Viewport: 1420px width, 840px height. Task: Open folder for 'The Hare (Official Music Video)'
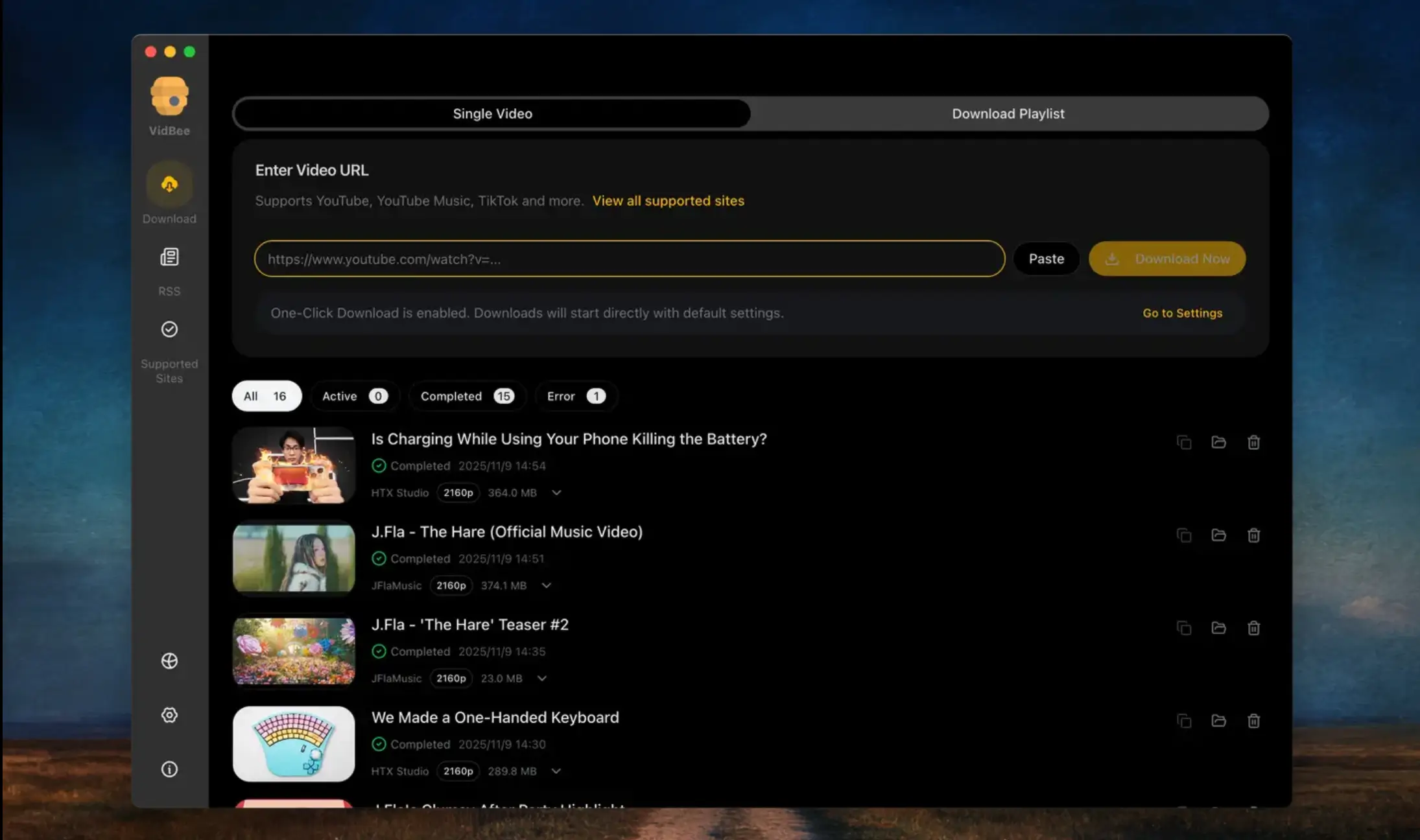(1219, 535)
